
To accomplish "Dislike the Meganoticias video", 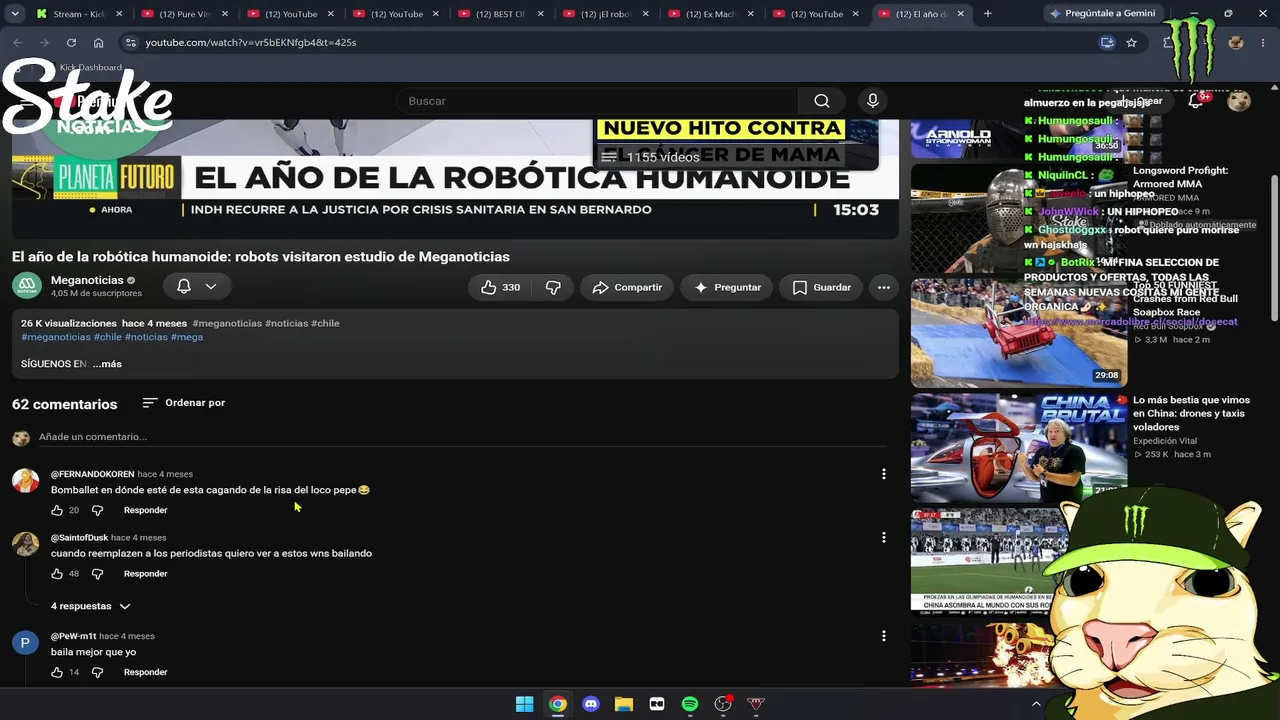I will coord(553,287).
